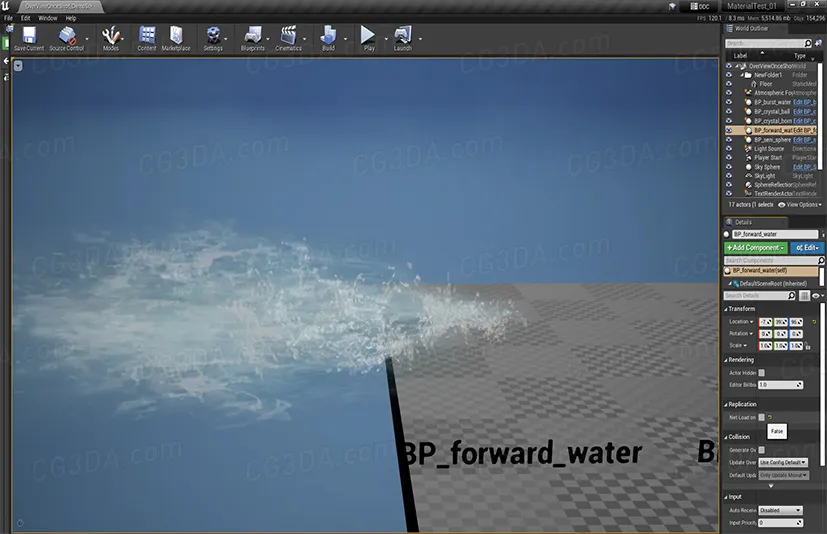Click Edit BP link for BP_semi_sphere

(804, 140)
